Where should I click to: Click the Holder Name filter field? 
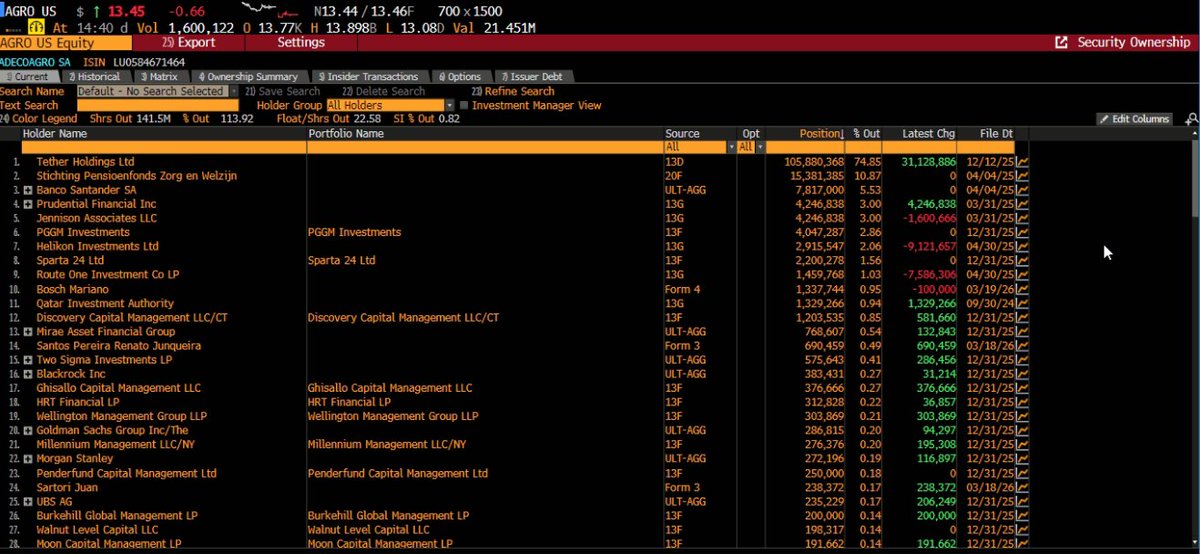(x=163, y=147)
